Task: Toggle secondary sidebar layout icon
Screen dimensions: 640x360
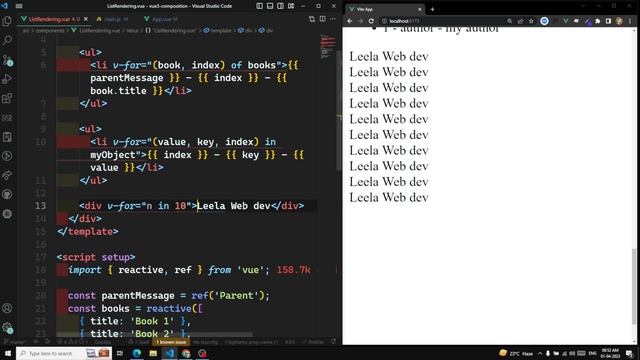Action: (x=280, y=6)
